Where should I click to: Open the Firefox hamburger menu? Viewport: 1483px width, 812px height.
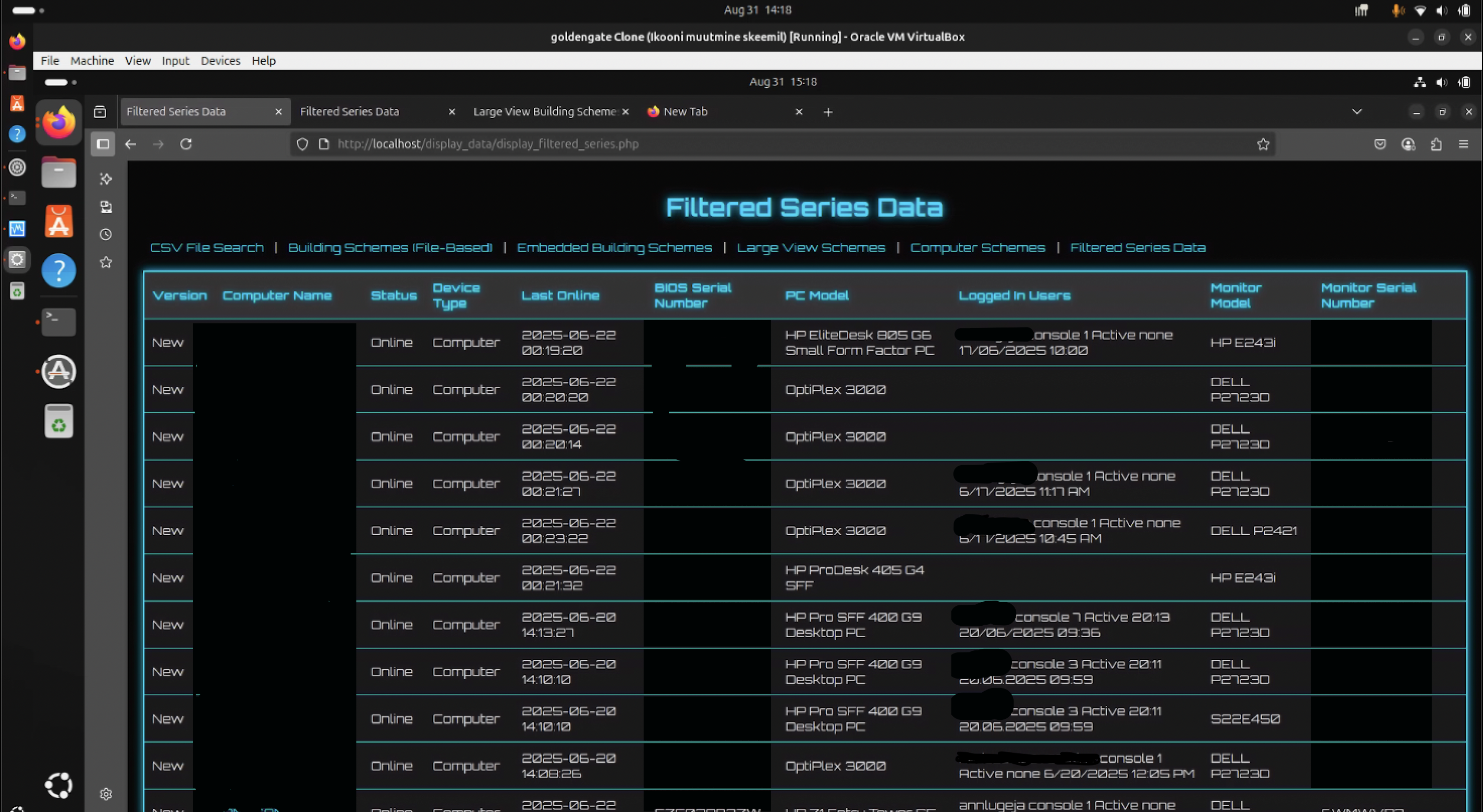[1464, 144]
